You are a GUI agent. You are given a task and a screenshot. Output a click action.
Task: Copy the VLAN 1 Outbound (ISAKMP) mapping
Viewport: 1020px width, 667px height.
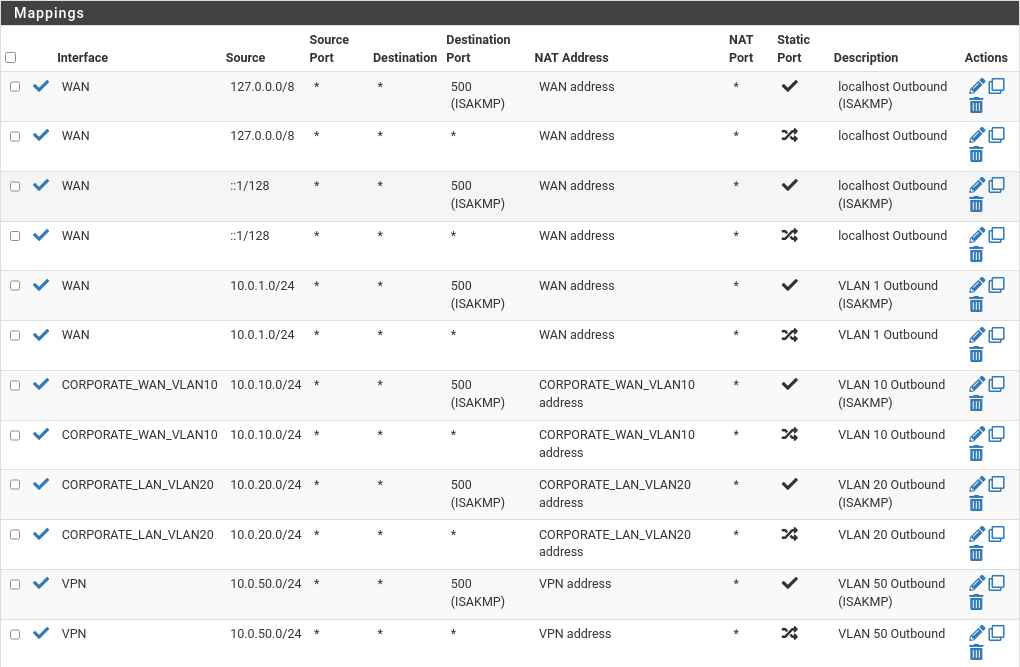pyautogui.click(x=996, y=285)
